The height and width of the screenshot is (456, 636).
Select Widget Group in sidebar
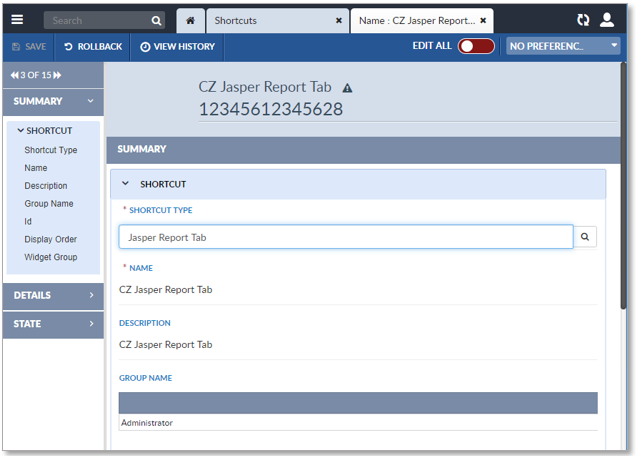(51, 257)
